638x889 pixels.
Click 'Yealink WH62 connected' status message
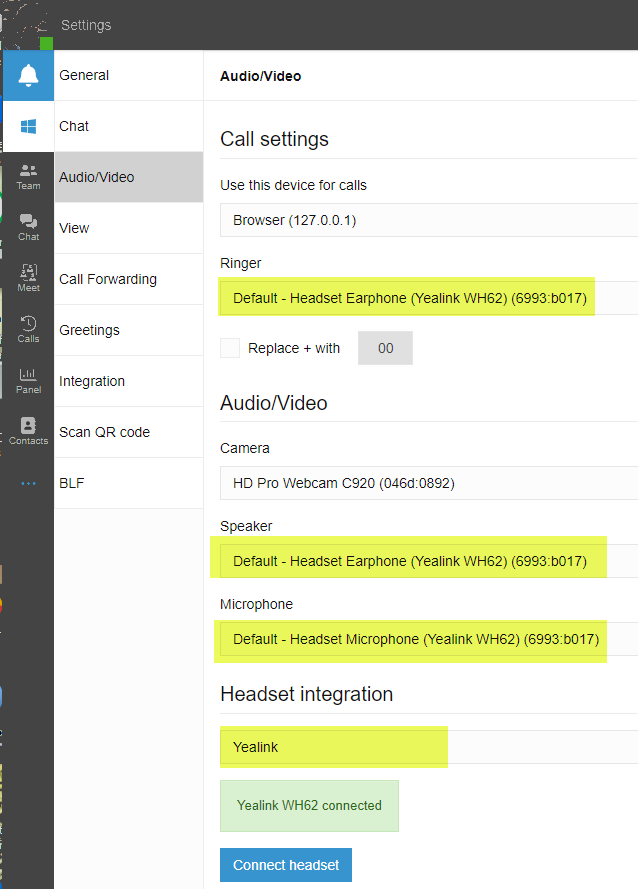point(310,806)
